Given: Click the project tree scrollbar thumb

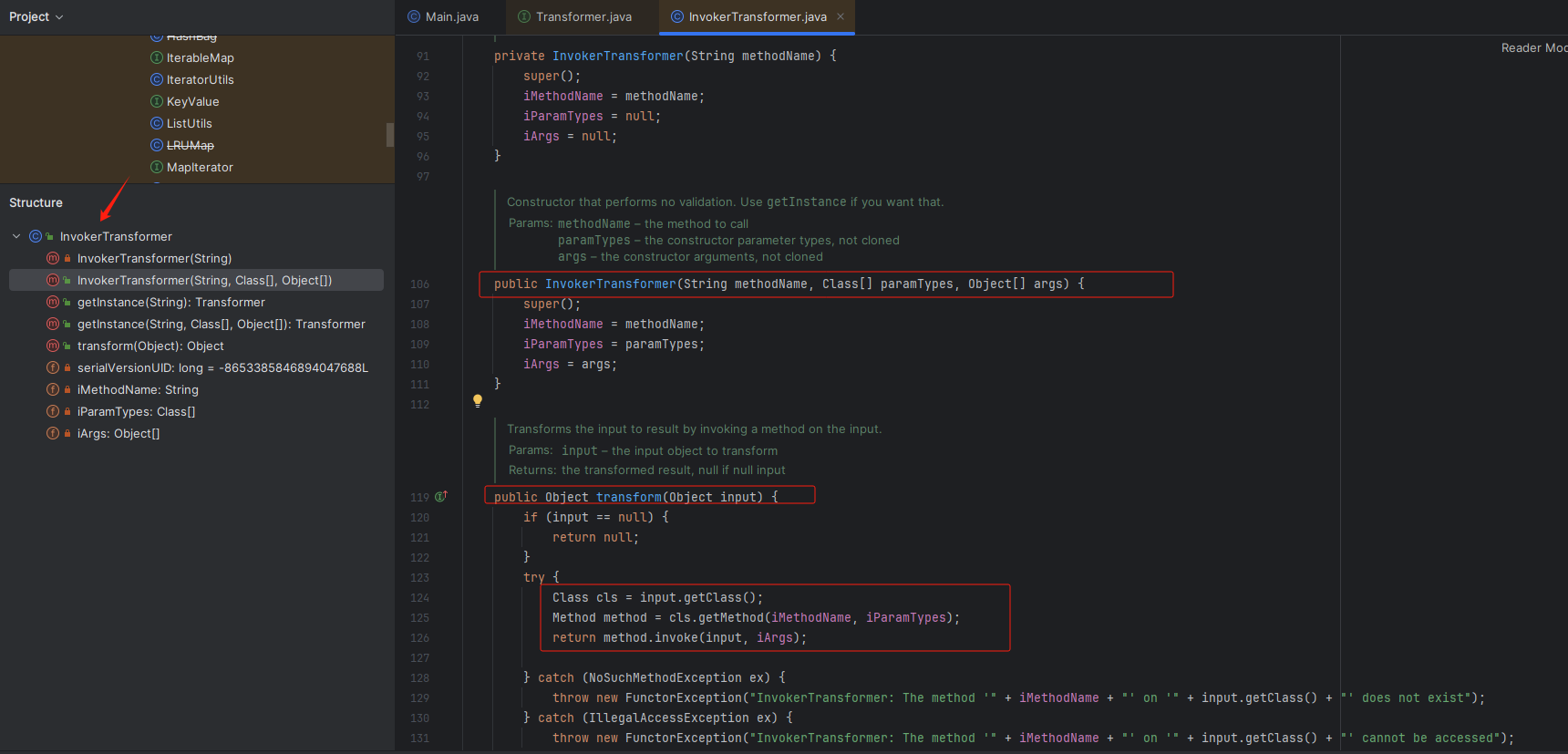Looking at the screenshot, I should click(390, 134).
